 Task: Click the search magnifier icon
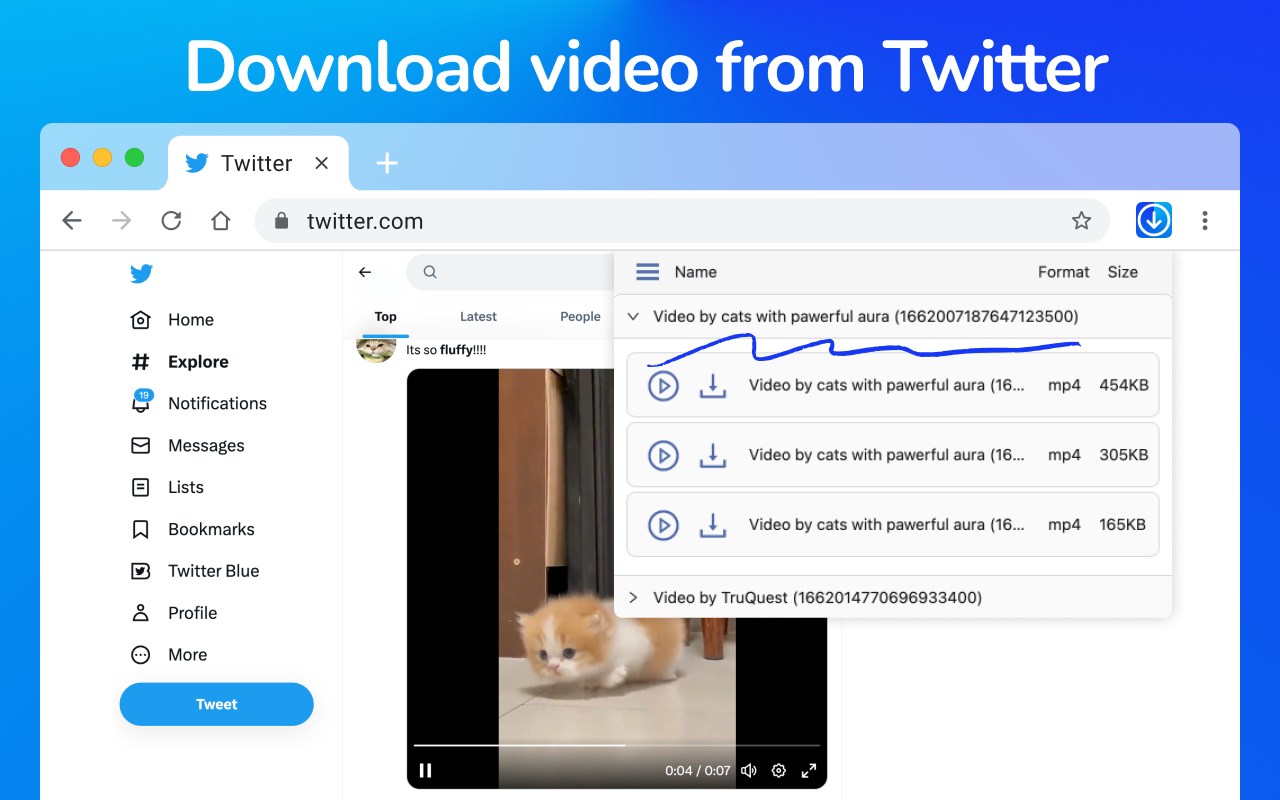click(430, 272)
